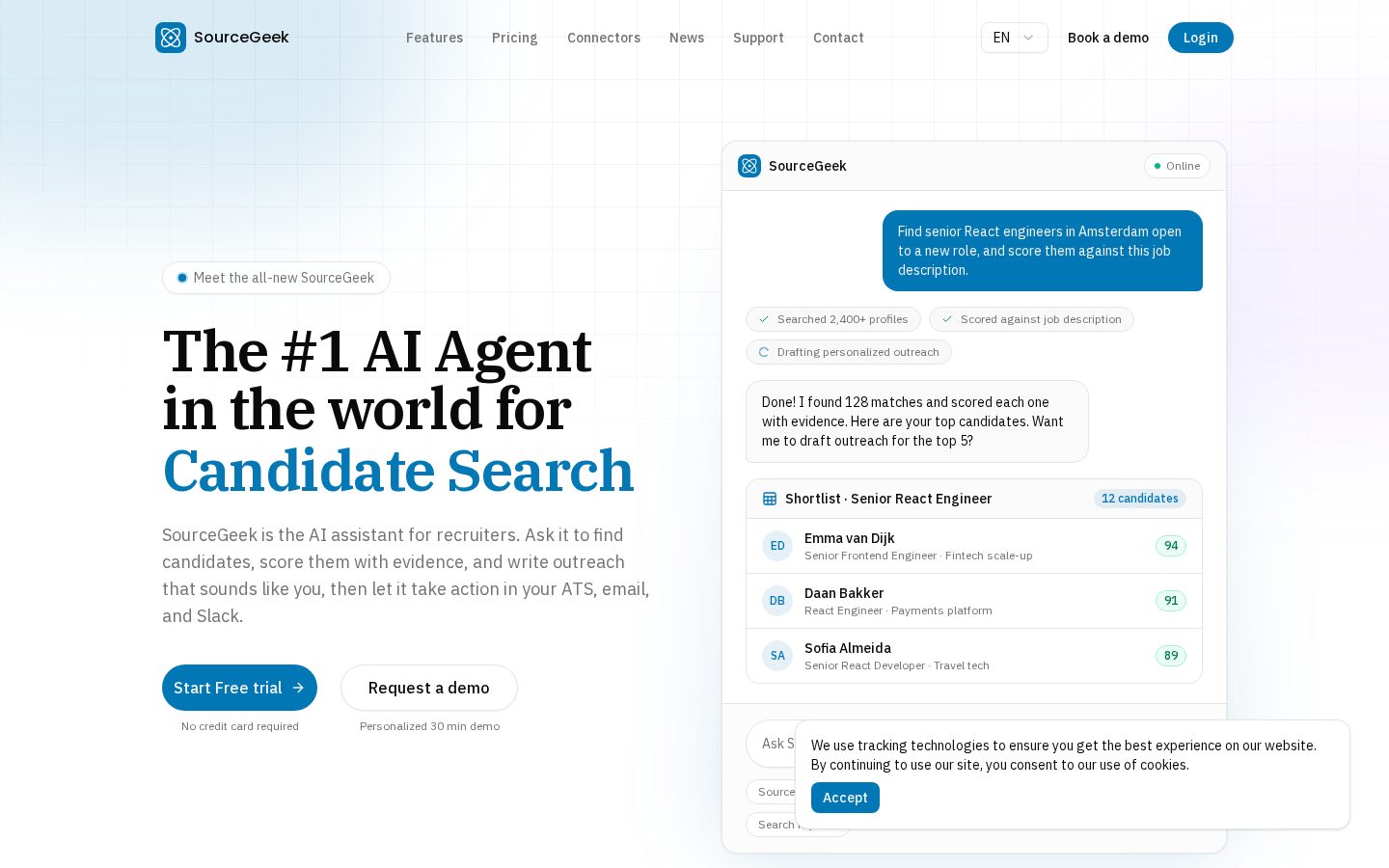1389x868 pixels.
Task: Click the 12 candidates badge
Action: click(1140, 499)
